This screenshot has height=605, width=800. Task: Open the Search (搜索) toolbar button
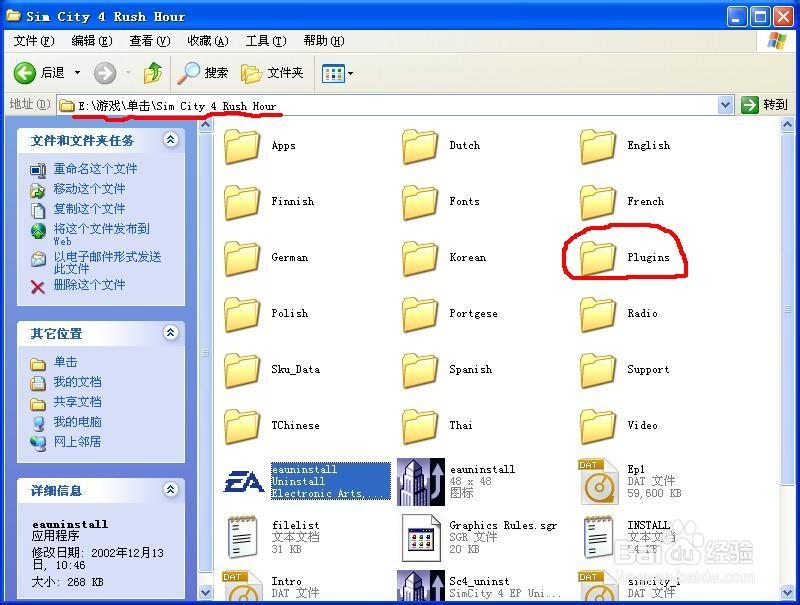click(x=203, y=73)
